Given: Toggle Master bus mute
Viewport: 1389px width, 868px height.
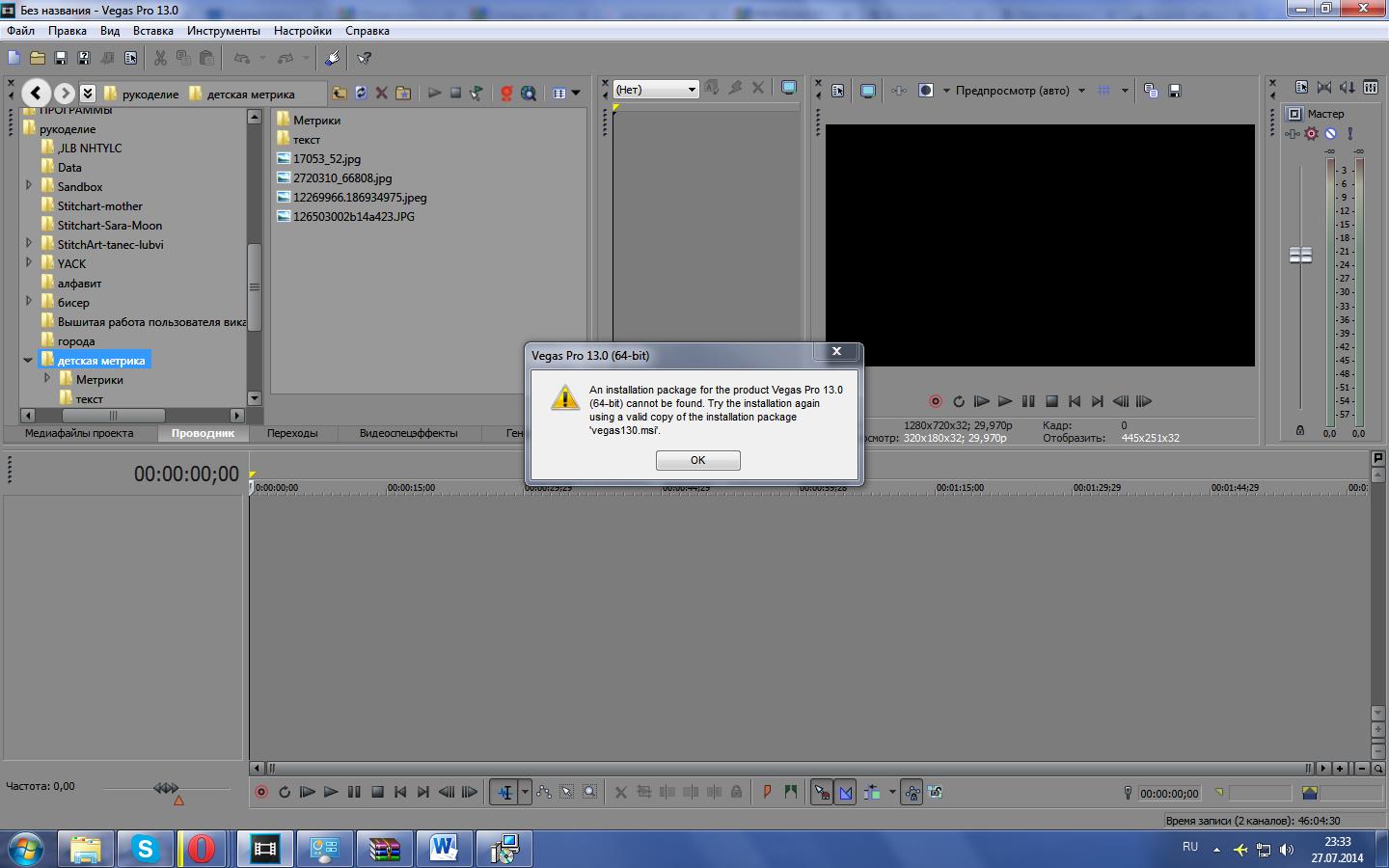Looking at the screenshot, I should click(x=1330, y=134).
